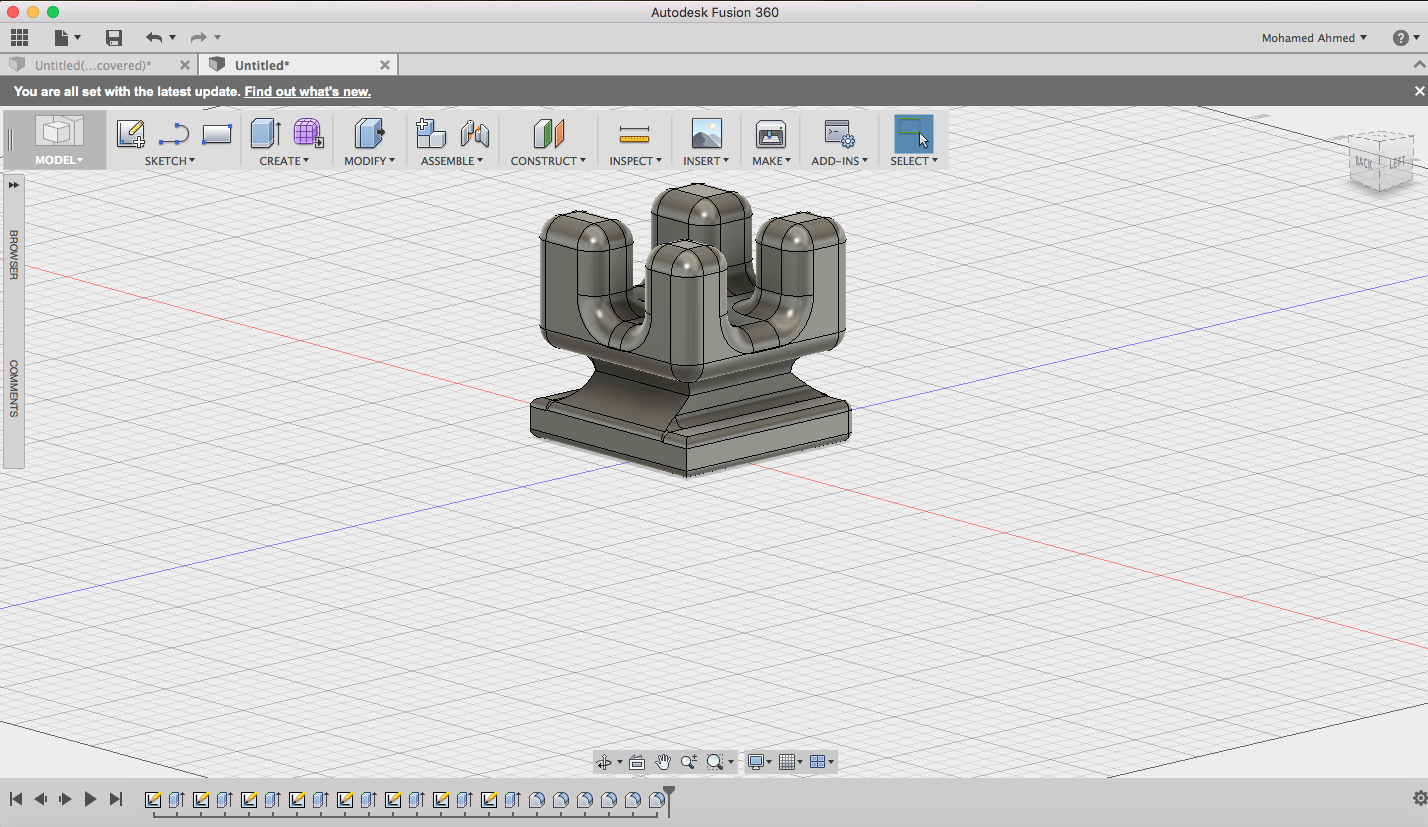The width and height of the screenshot is (1428, 827).
Task: Redo the last undone action
Action: tap(198, 38)
